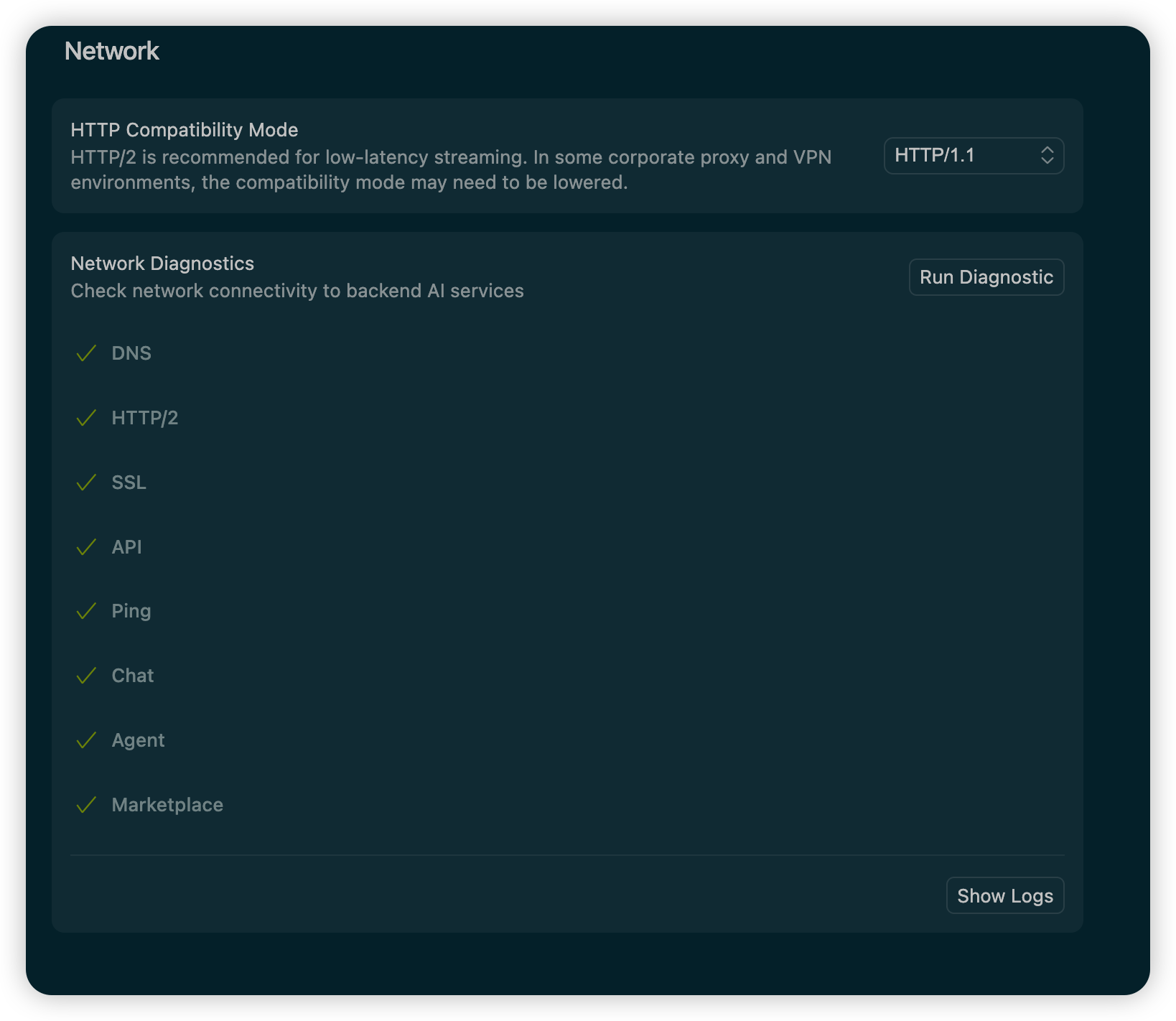The width and height of the screenshot is (1176, 1021).
Task: Click the SSL check mark icon
Action: click(86, 482)
